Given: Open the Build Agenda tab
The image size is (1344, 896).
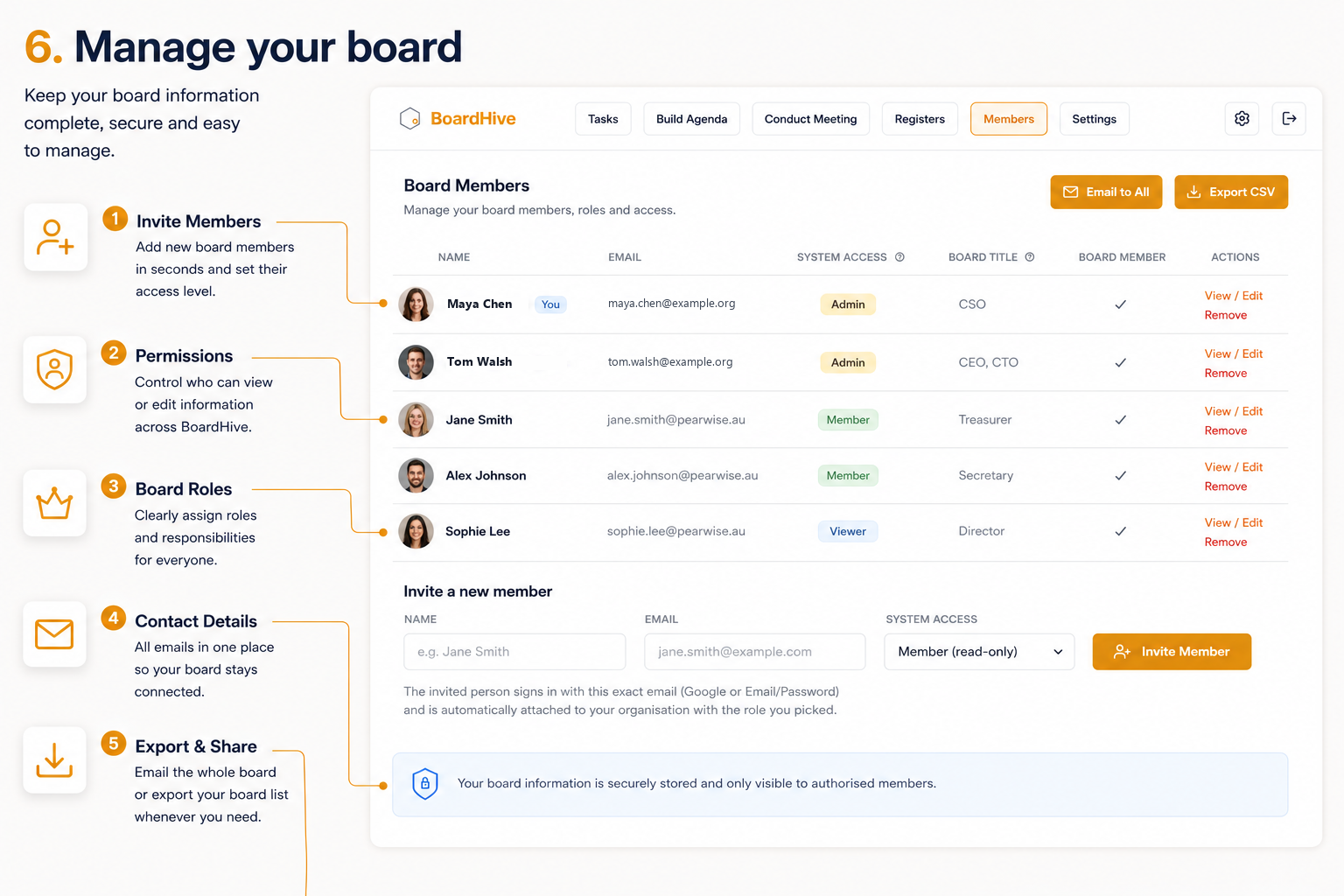Looking at the screenshot, I should [x=691, y=119].
